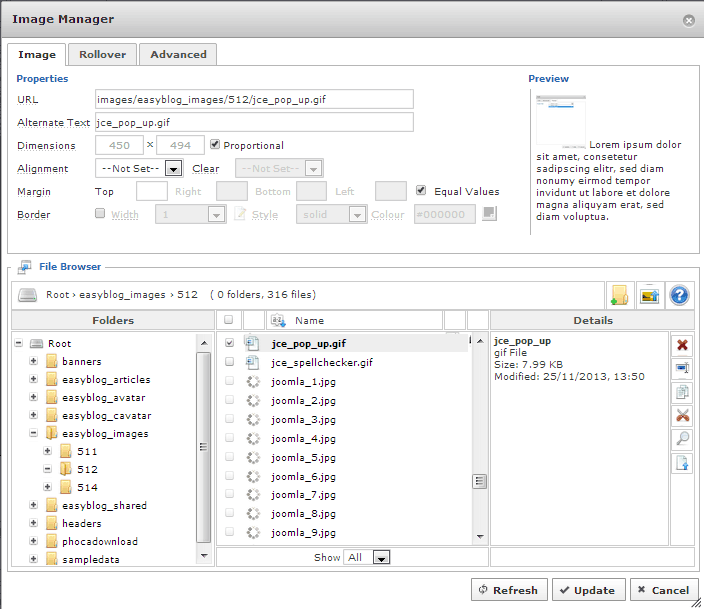
Task: Open the Show All files dropdown
Action: (x=367, y=557)
